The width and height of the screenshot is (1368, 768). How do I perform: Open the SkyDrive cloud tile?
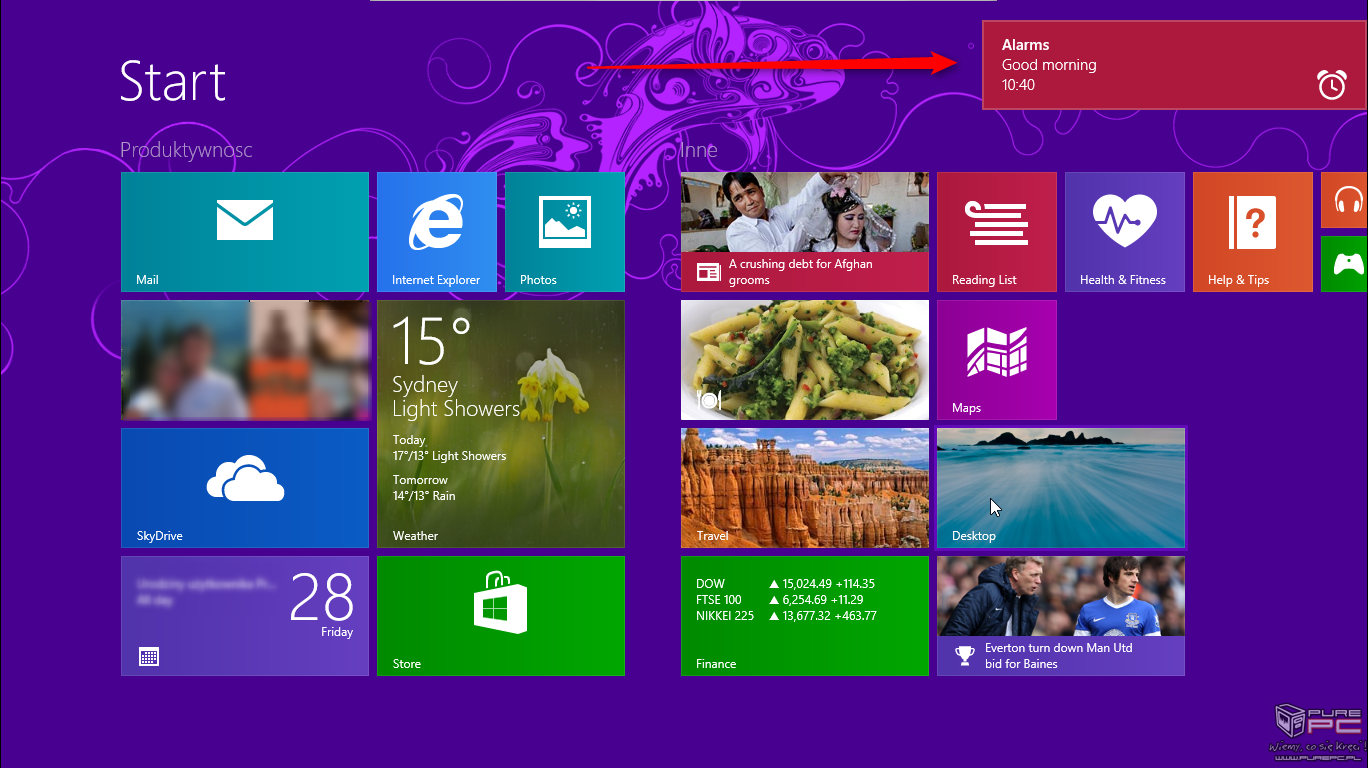(x=245, y=488)
